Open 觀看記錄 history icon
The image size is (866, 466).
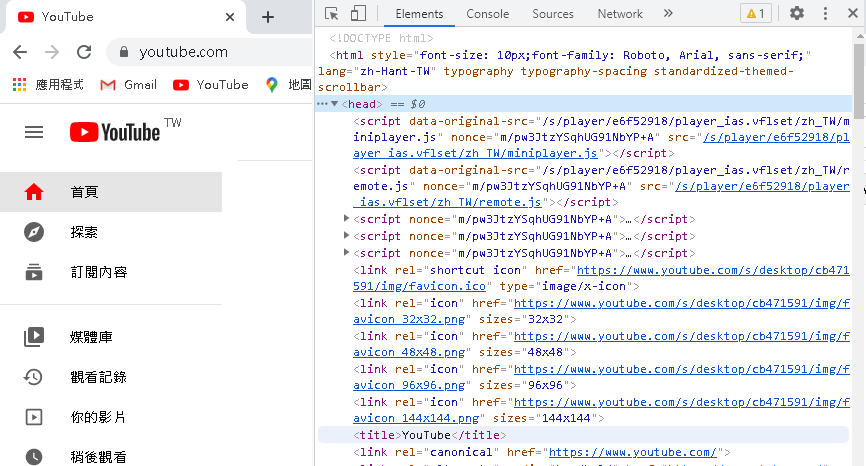point(33,377)
